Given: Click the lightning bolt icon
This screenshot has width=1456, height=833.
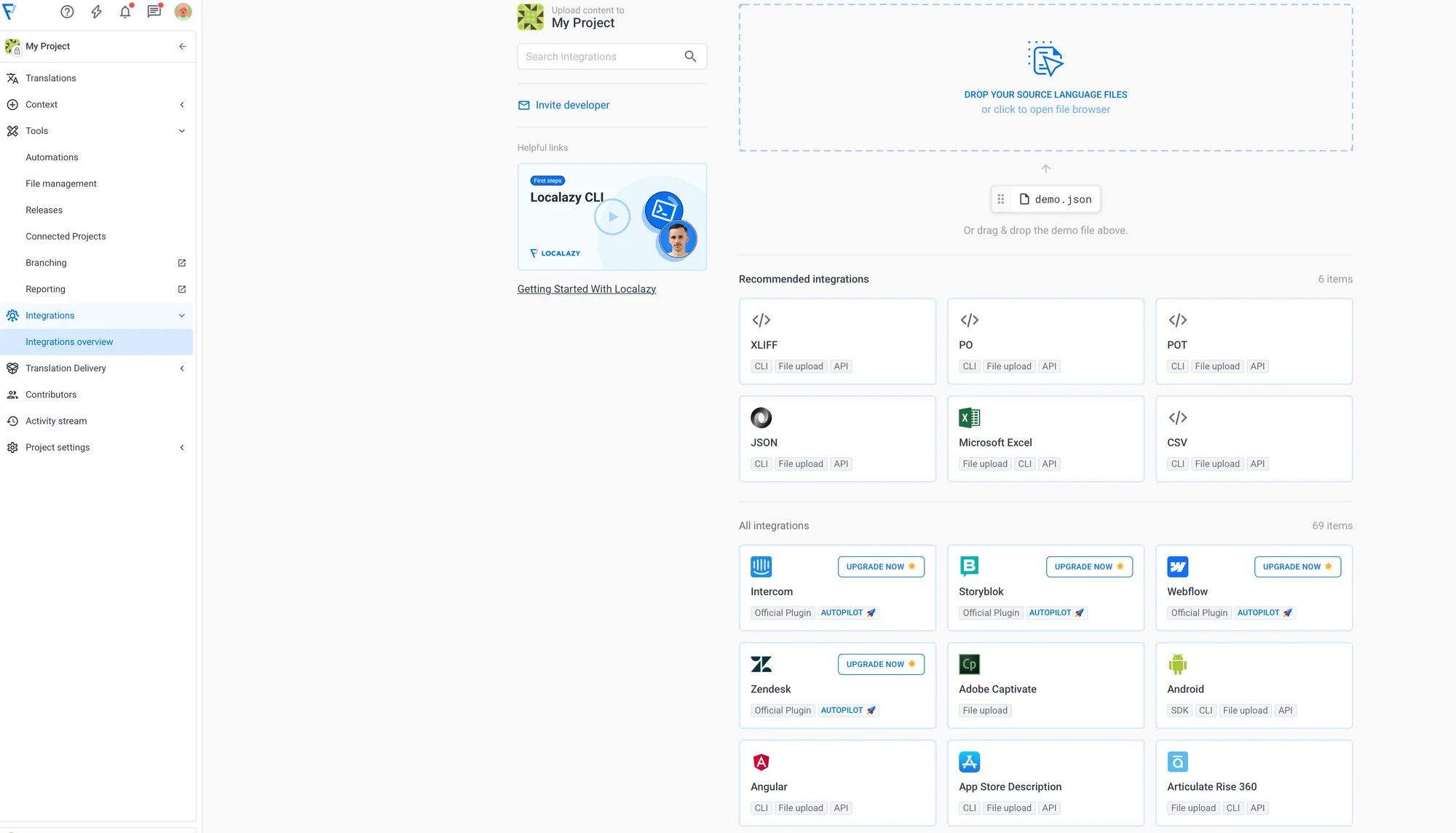Looking at the screenshot, I should point(96,12).
